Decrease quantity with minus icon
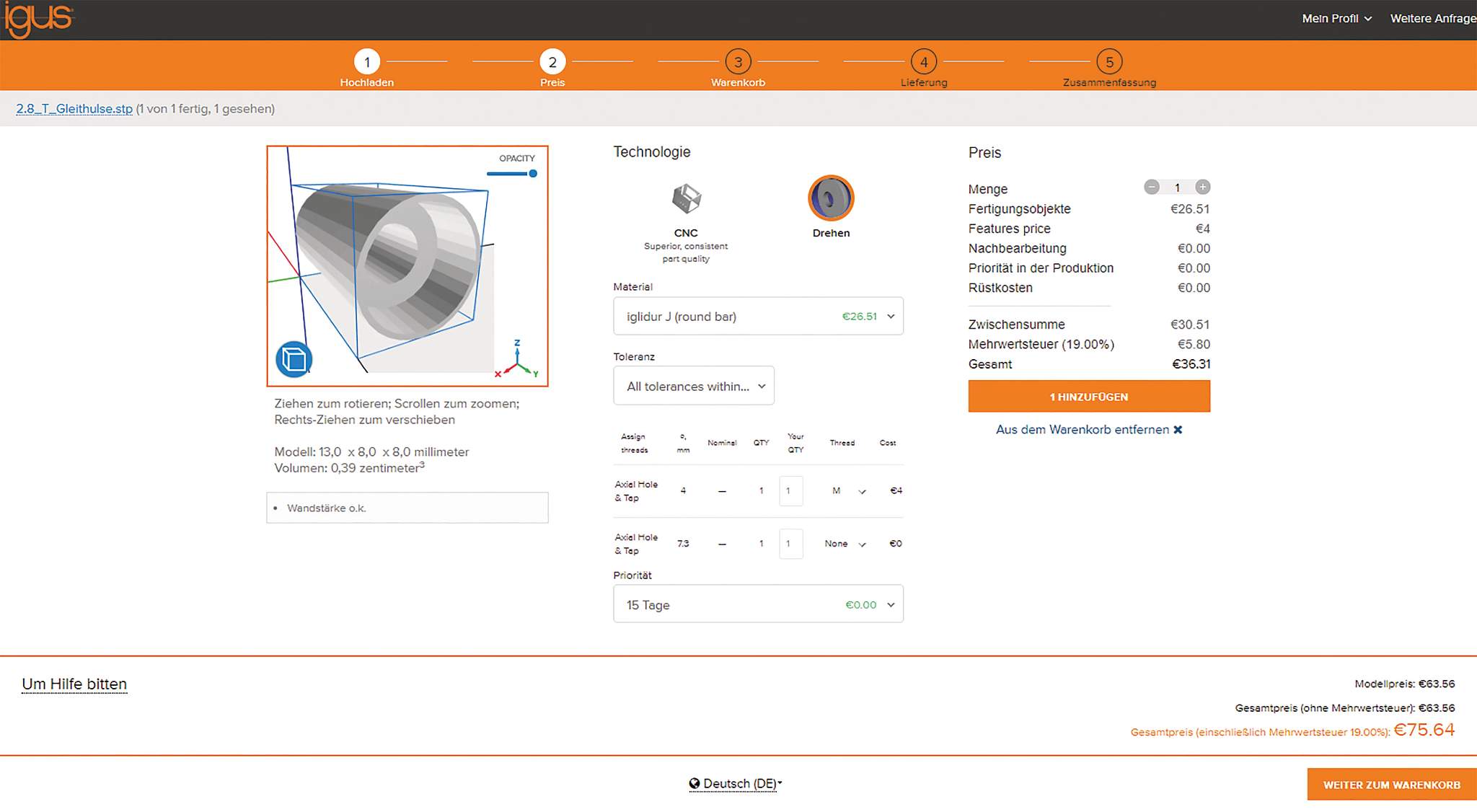 click(1152, 187)
